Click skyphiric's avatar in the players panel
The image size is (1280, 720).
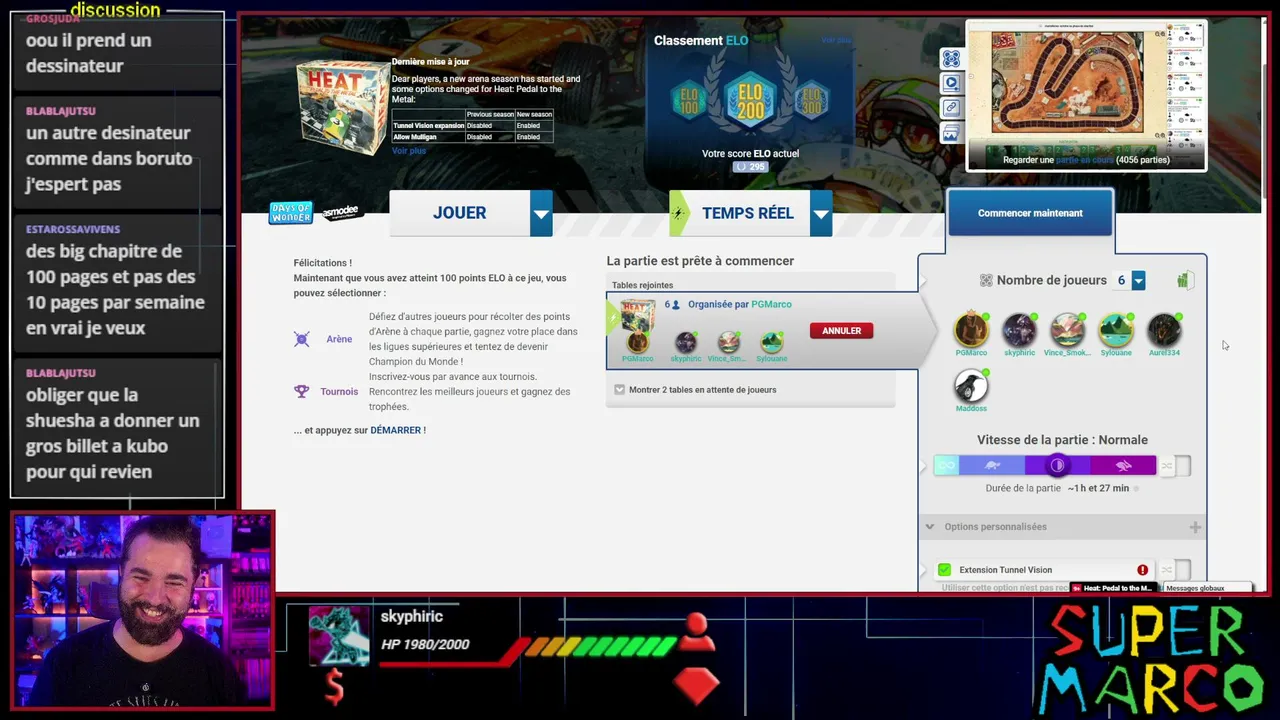pyautogui.click(x=1019, y=330)
